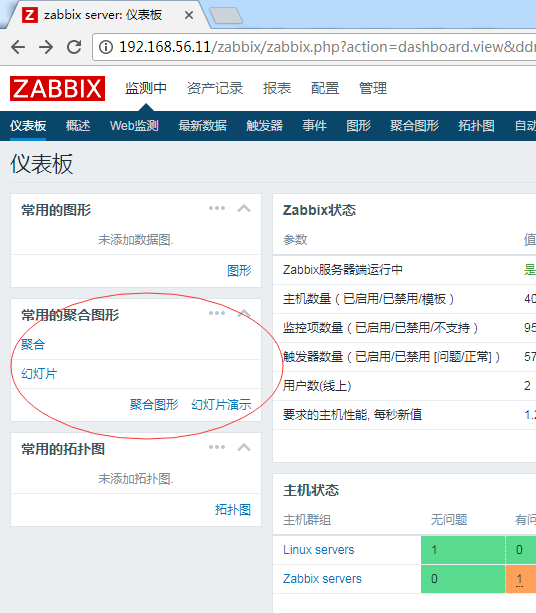This screenshot has width=536, height=613.
Task: Select the 拓扑图 submenu tab
Action: tap(476, 126)
